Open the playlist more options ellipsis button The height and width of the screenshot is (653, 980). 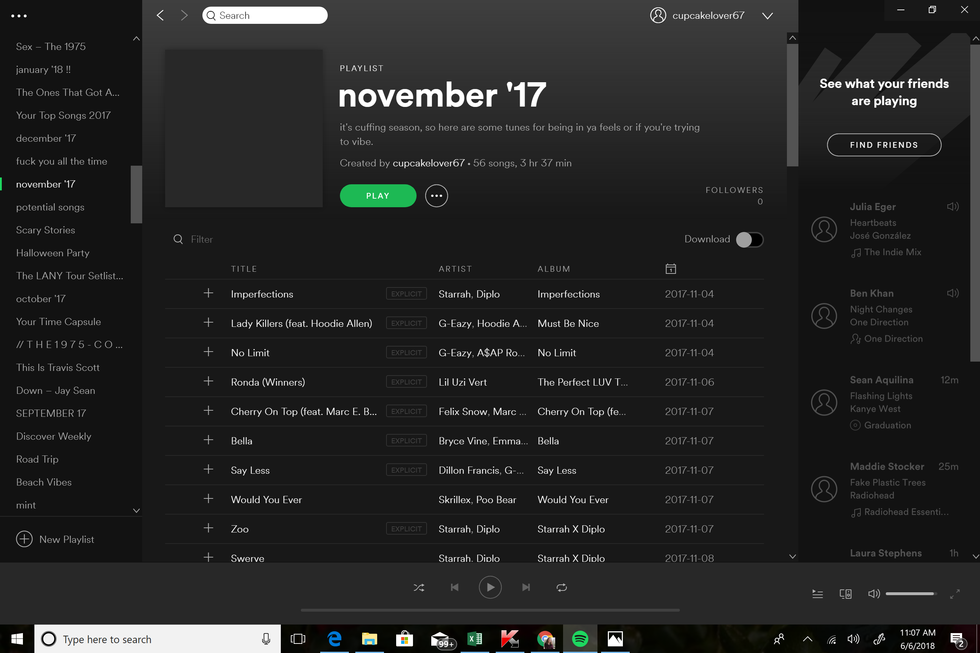(x=436, y=196)
